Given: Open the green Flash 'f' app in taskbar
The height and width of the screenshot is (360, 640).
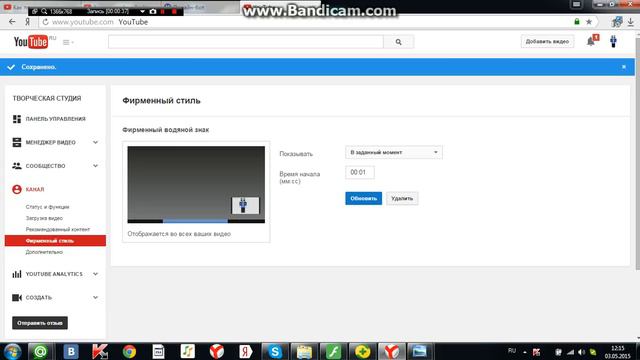Looking at the screenshot, I should [333, 351].
